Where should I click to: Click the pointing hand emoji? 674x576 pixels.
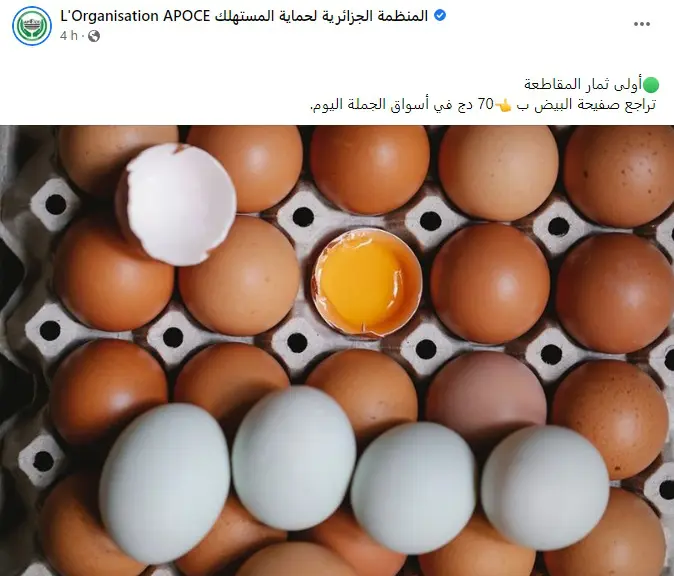(503, 104)
